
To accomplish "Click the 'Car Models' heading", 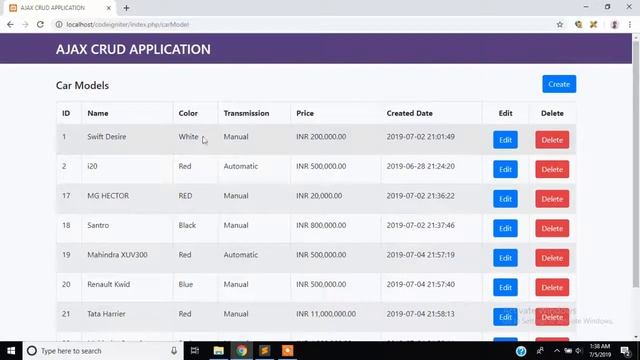I will 82,85.
